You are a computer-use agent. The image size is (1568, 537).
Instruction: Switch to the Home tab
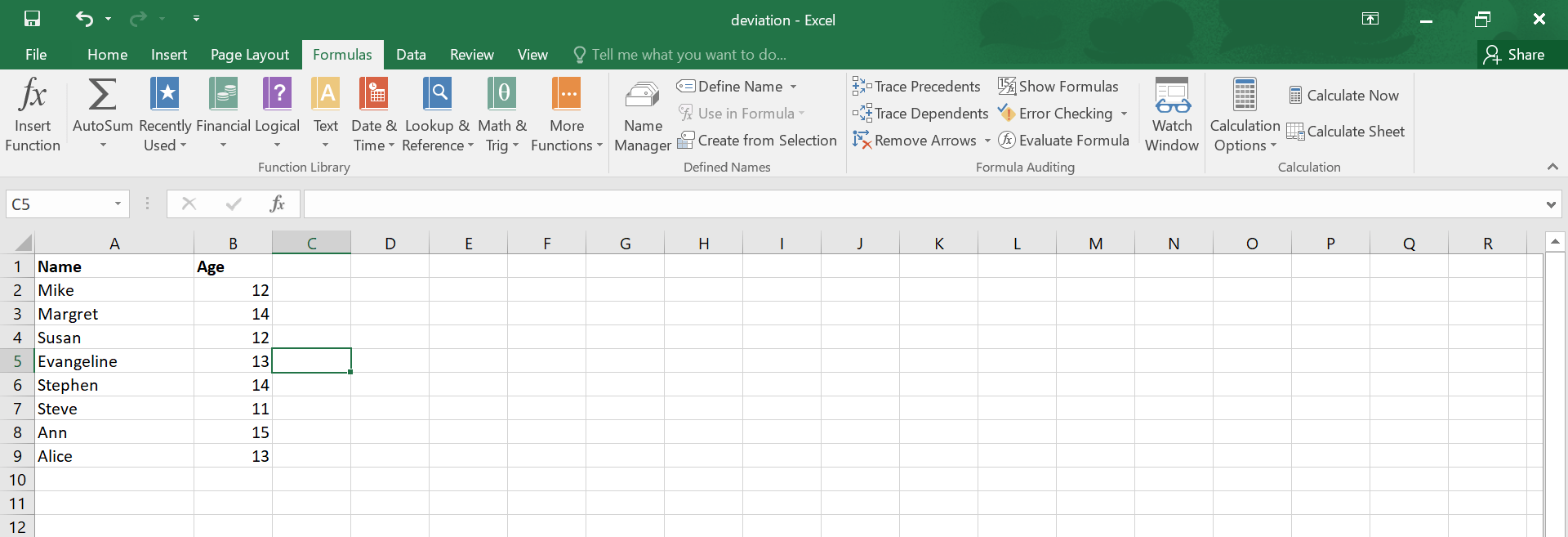point(107,54)
